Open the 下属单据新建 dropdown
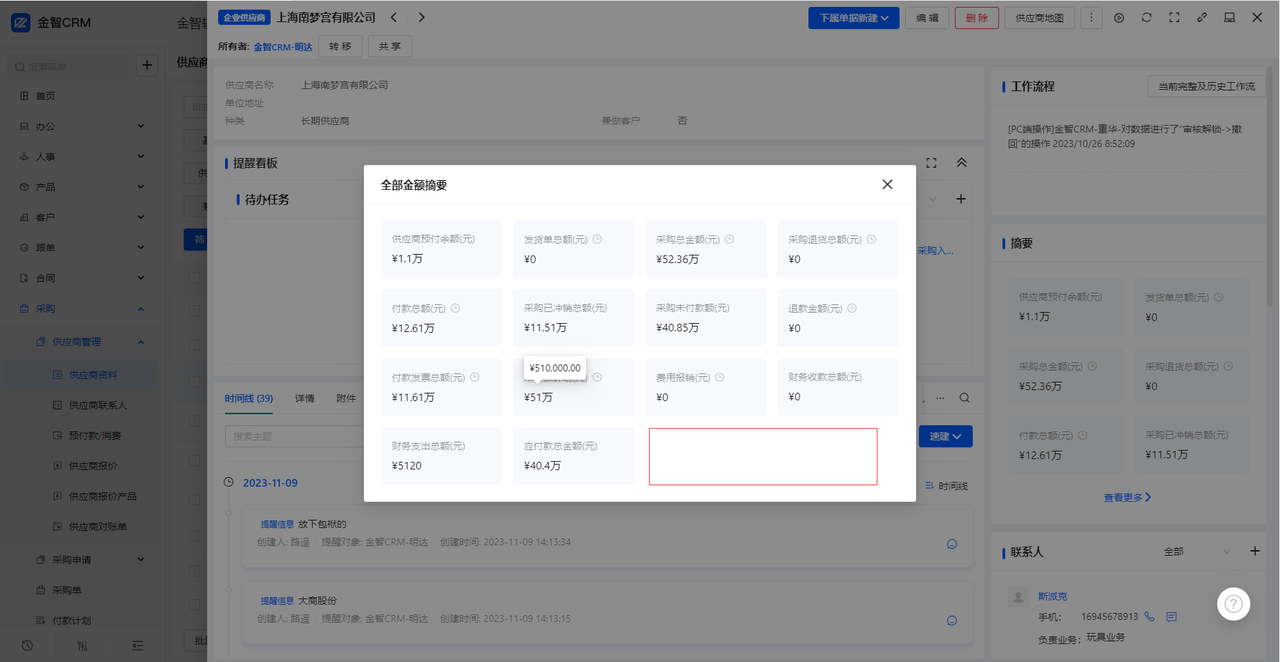 pos(853,18)
